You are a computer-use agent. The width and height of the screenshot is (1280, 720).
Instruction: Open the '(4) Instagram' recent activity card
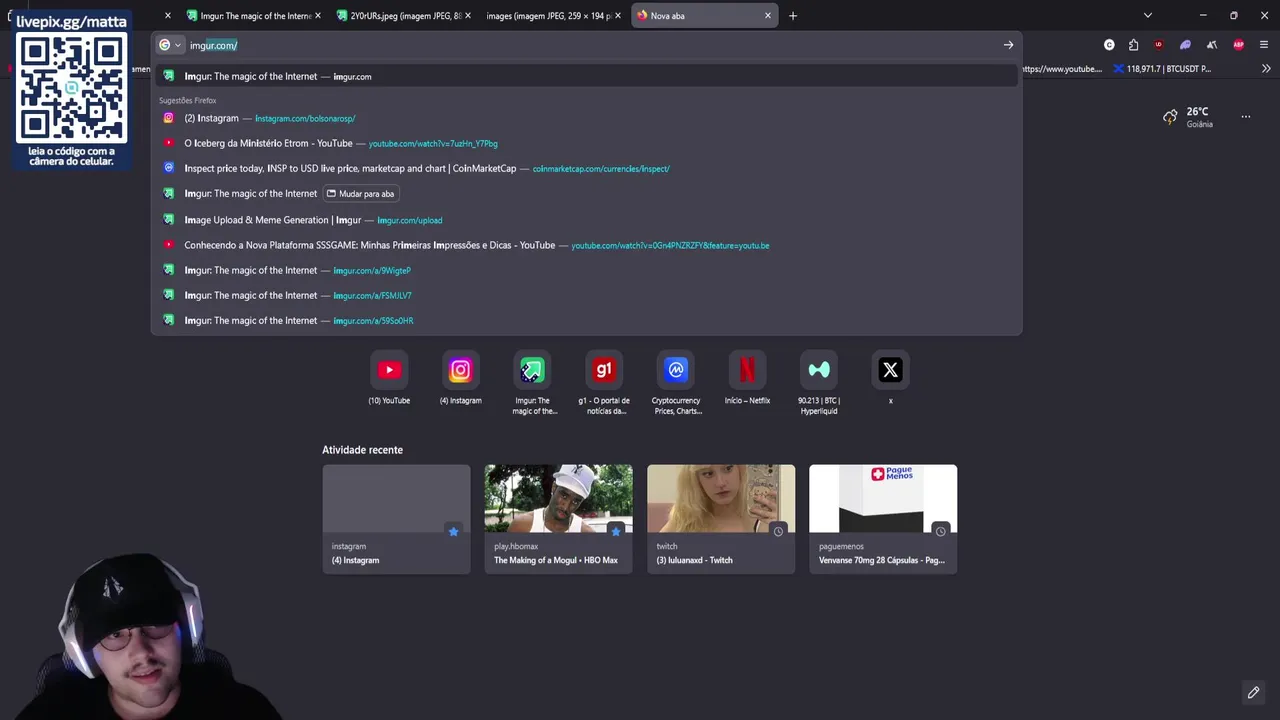396,519
